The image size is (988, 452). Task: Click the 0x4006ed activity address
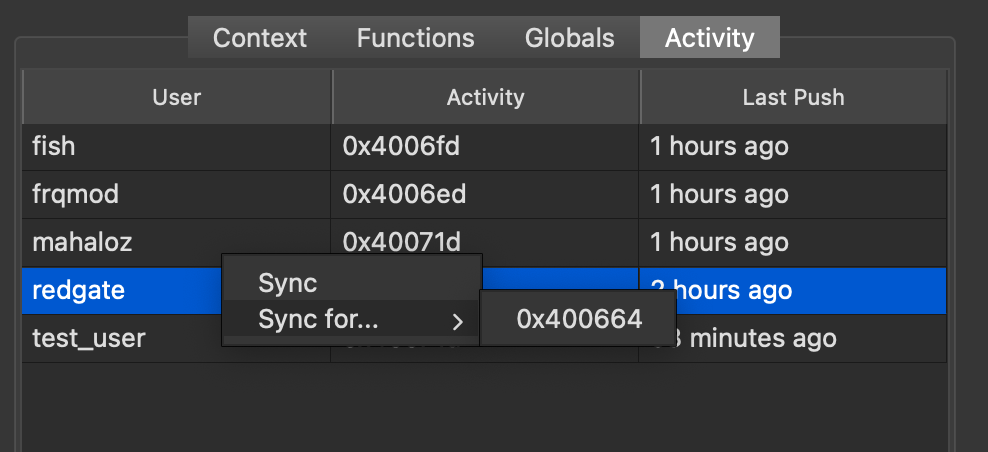pyautogui.click(x=404, y=195)
